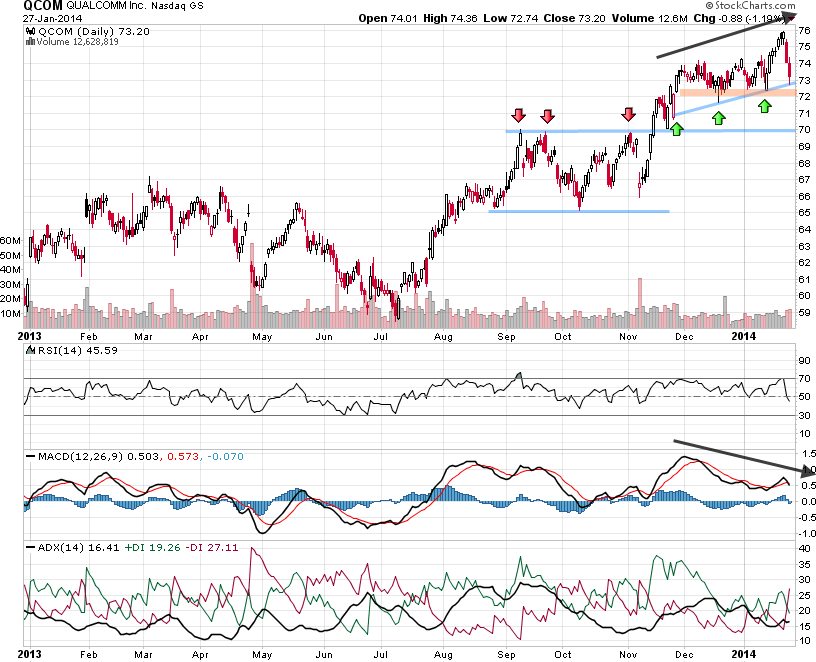Click the 2014 label under the price chart
Screen dimensions: 816x662
click(x=744, y=337)
